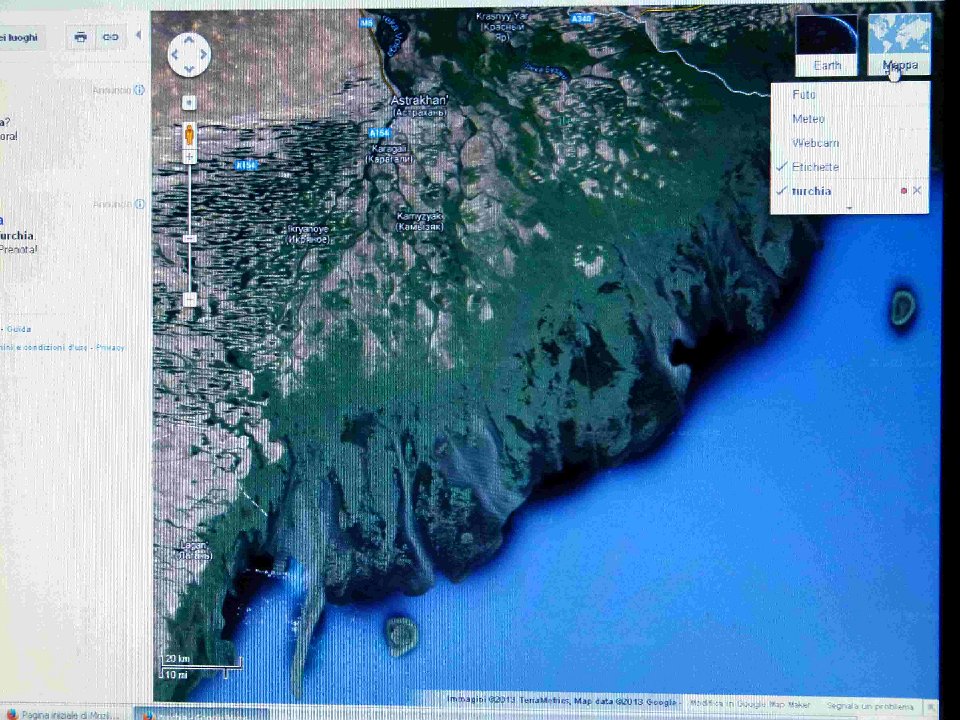Pan the map left with the west arrow
The height and width of the screenshot is (720, 960).
click(x=174, y=55)
